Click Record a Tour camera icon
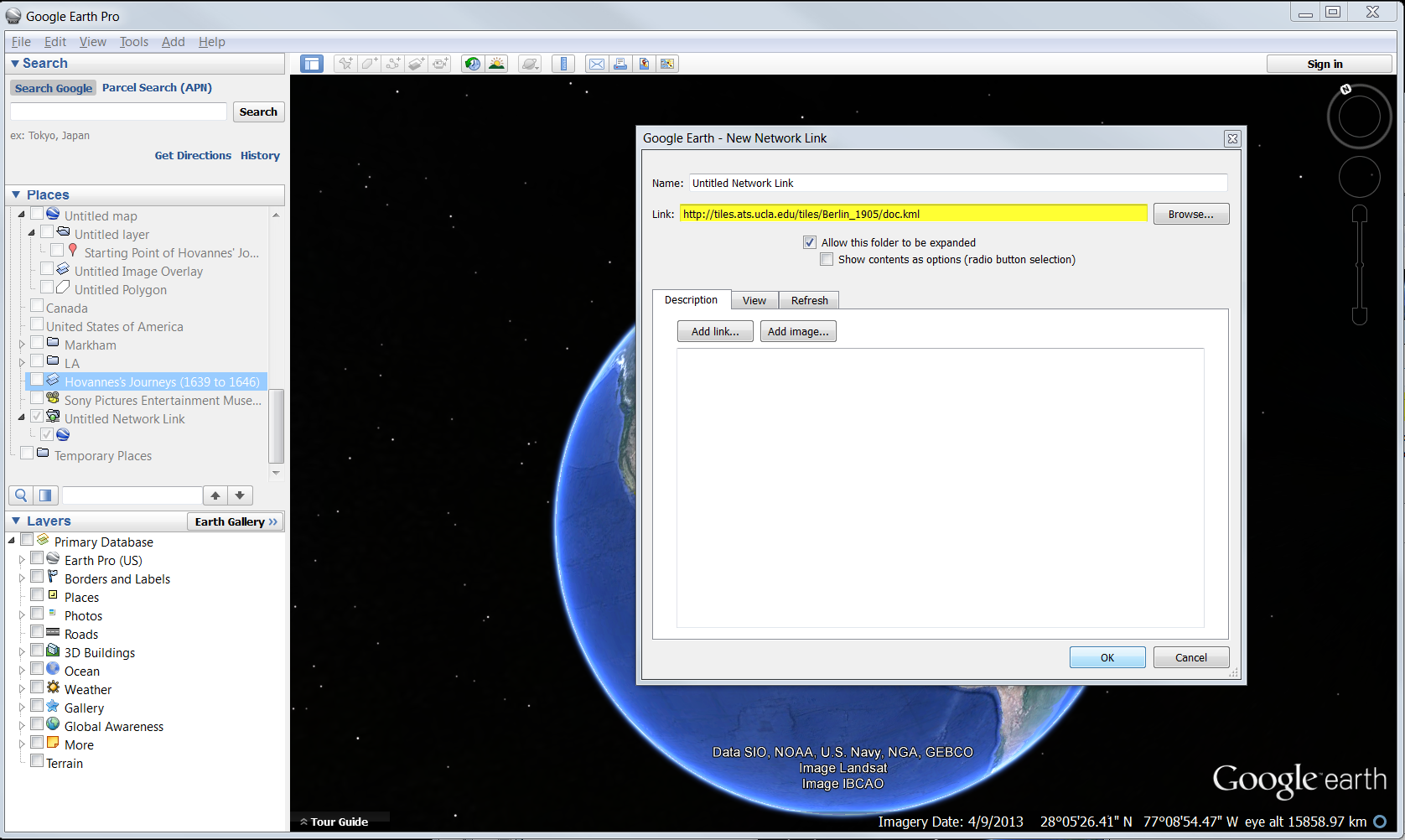 point(440,64)
